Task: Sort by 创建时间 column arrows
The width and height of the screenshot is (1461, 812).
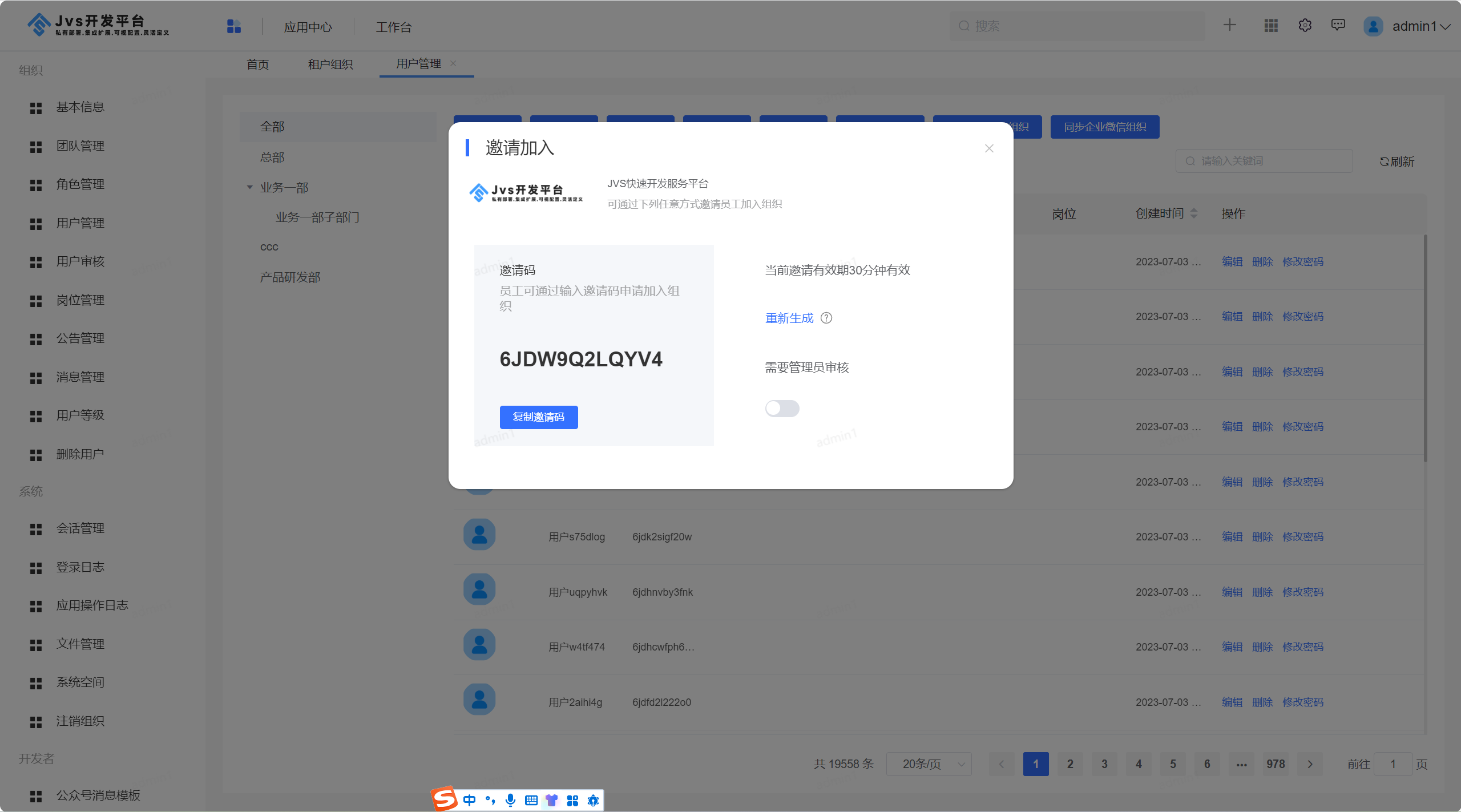Action: pyautogui.click(x=1194, y=213)
